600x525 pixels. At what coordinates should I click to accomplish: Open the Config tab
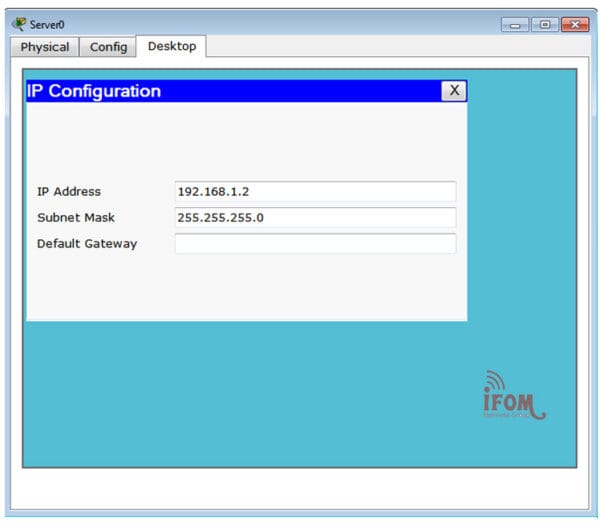pyautogui.click(x=108, y=47)
